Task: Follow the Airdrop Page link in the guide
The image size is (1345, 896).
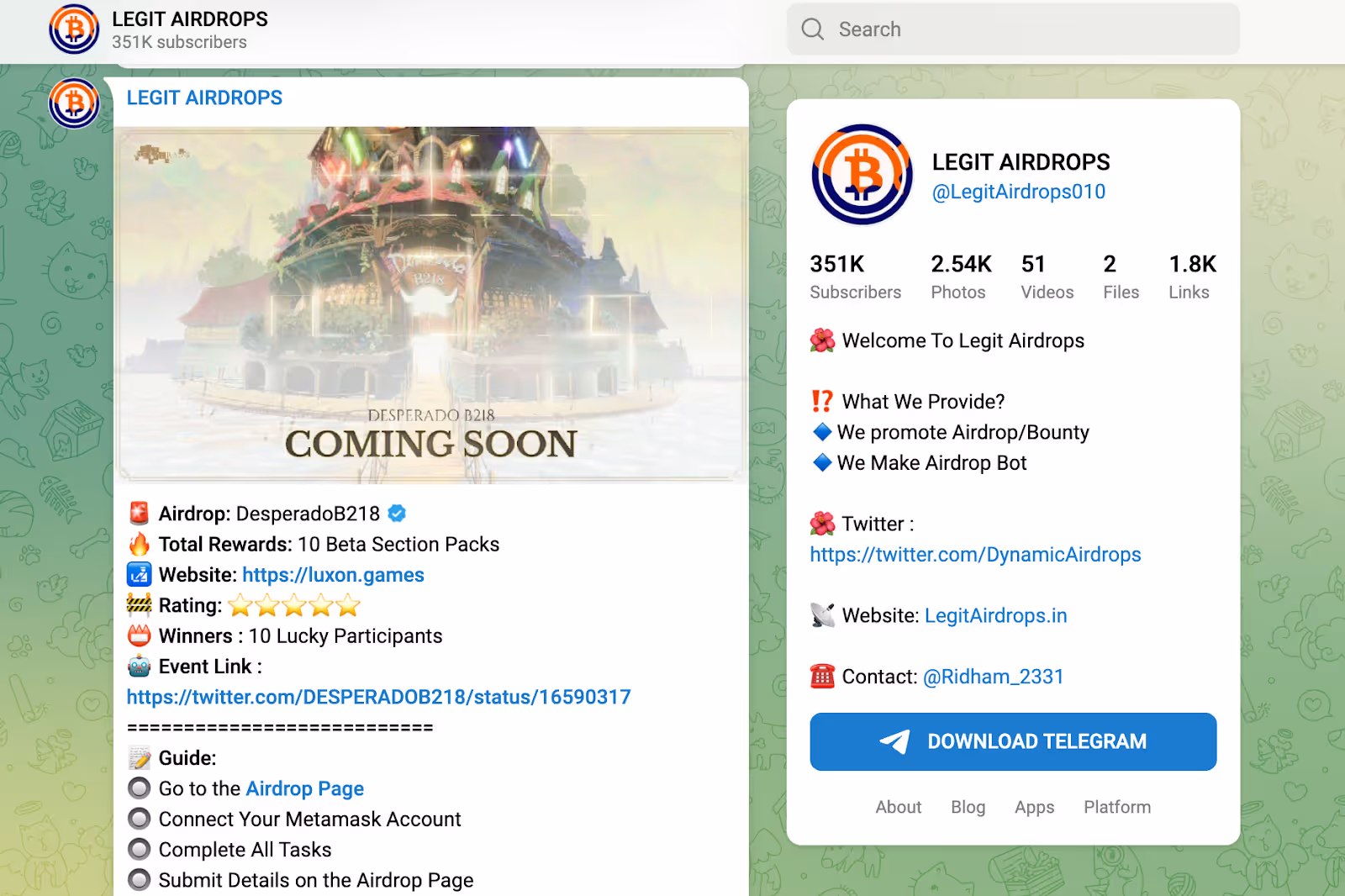Action: click(x=304, y=788)
